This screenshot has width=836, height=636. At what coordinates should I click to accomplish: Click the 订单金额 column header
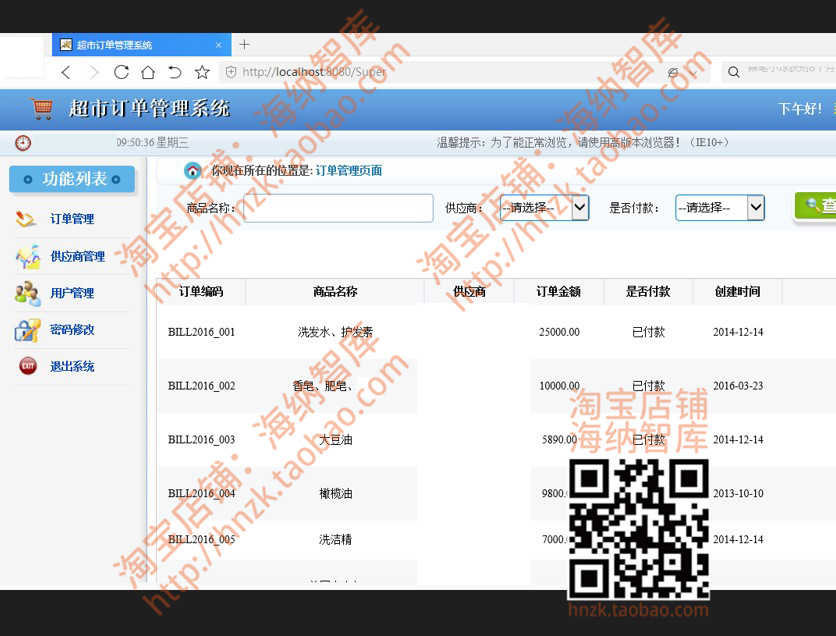(x=558, y=292)
